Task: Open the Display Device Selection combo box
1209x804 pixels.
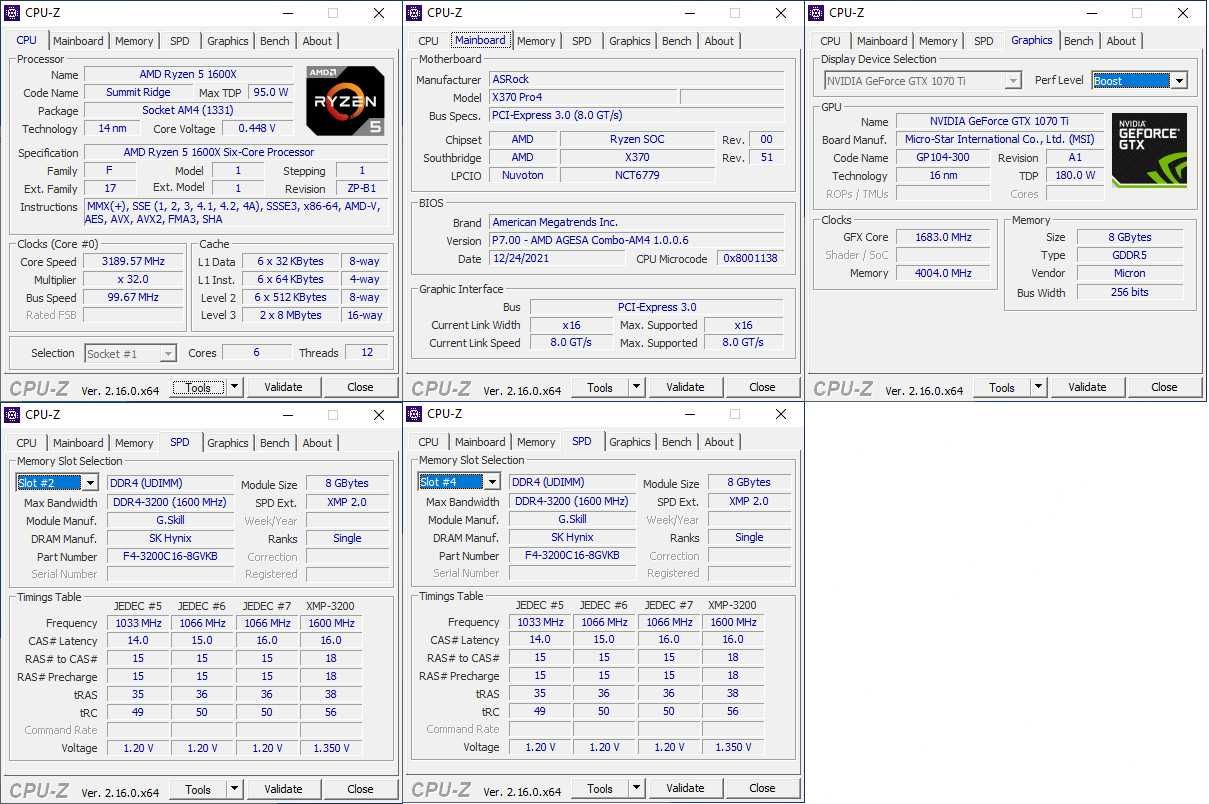Action: click(x=922, y=81)
